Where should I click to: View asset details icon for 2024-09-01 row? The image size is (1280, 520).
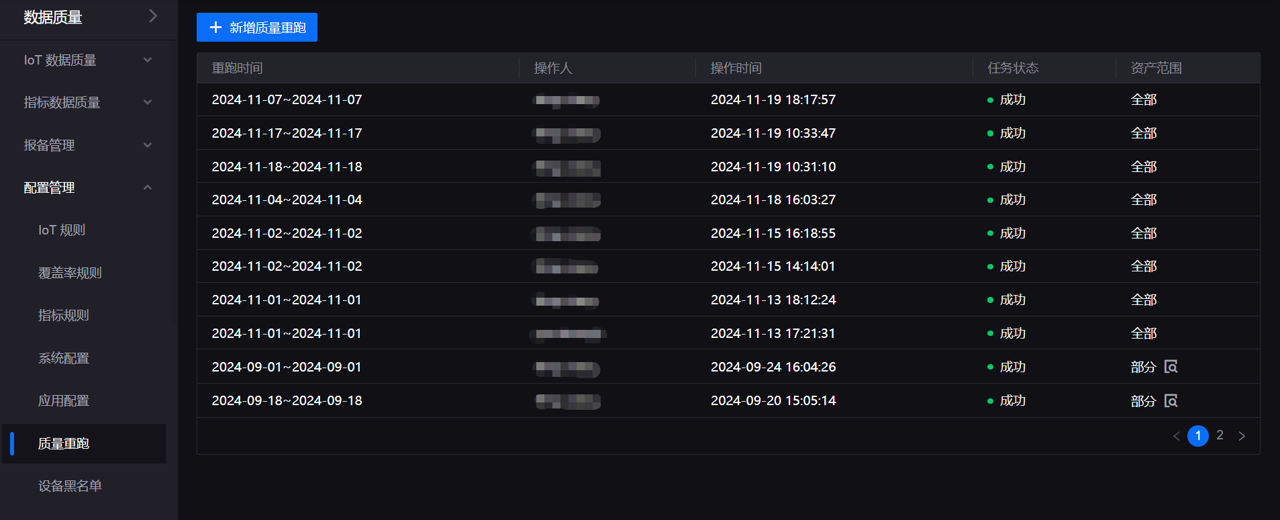[1171, 367]
